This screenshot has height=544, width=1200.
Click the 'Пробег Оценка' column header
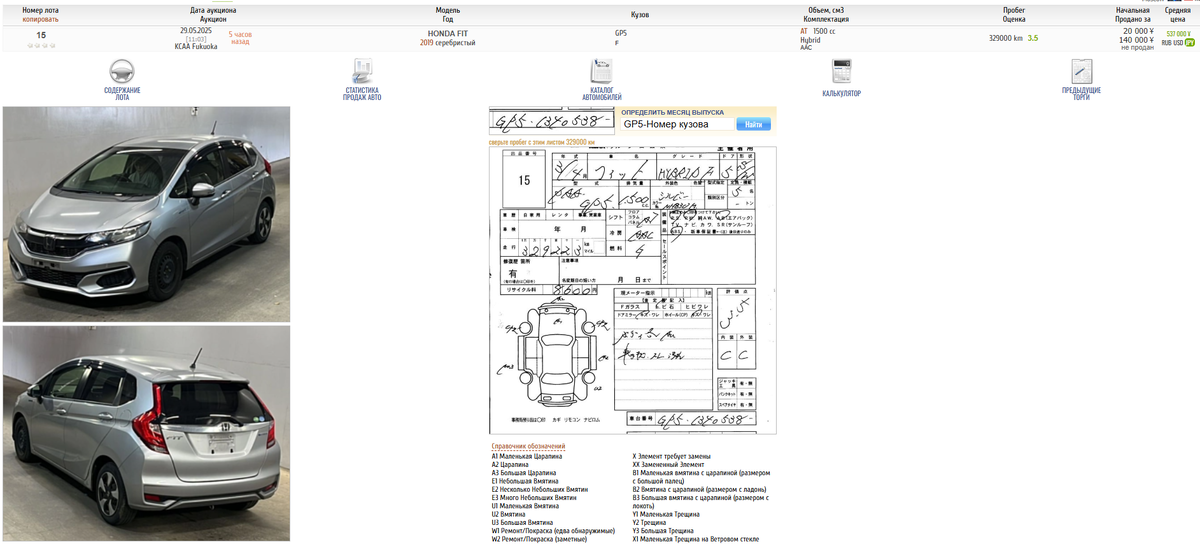pyautogui.click(x=1014, y=14)
